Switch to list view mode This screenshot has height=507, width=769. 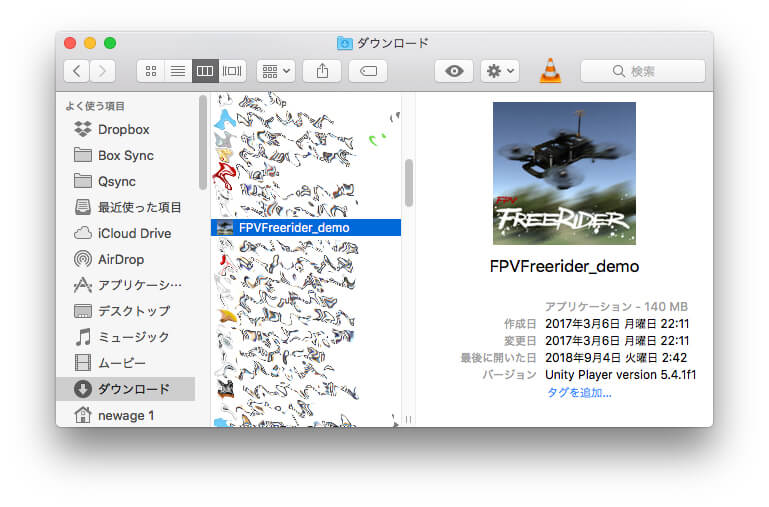pyautogui.click(x=178, y=71)
